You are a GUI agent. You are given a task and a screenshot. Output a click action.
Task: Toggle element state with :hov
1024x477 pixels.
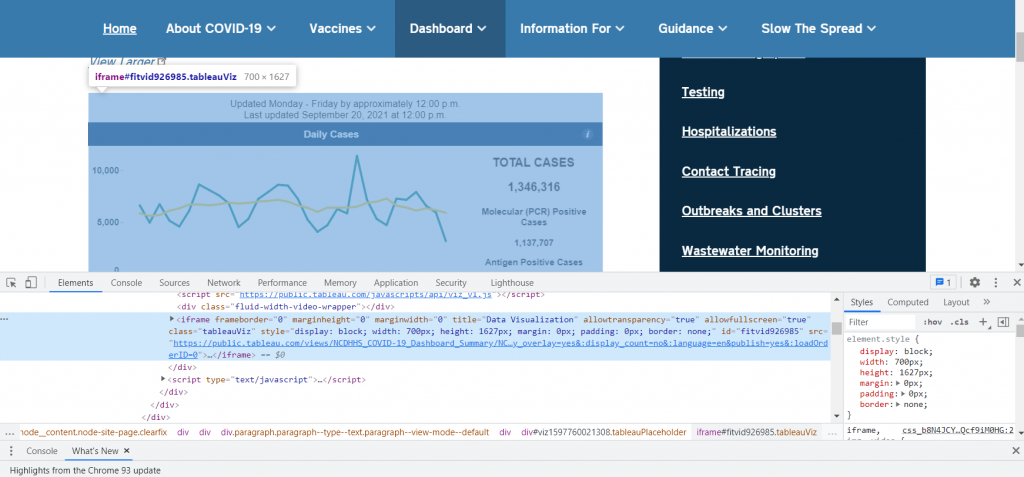pos(933,322)
